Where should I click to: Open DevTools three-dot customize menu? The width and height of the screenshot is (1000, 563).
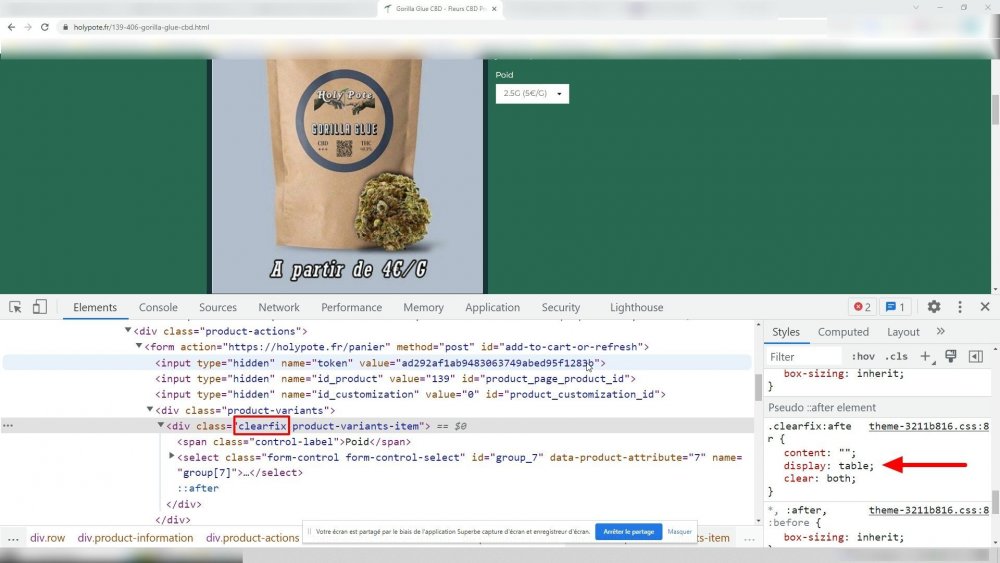coord(960,307)
